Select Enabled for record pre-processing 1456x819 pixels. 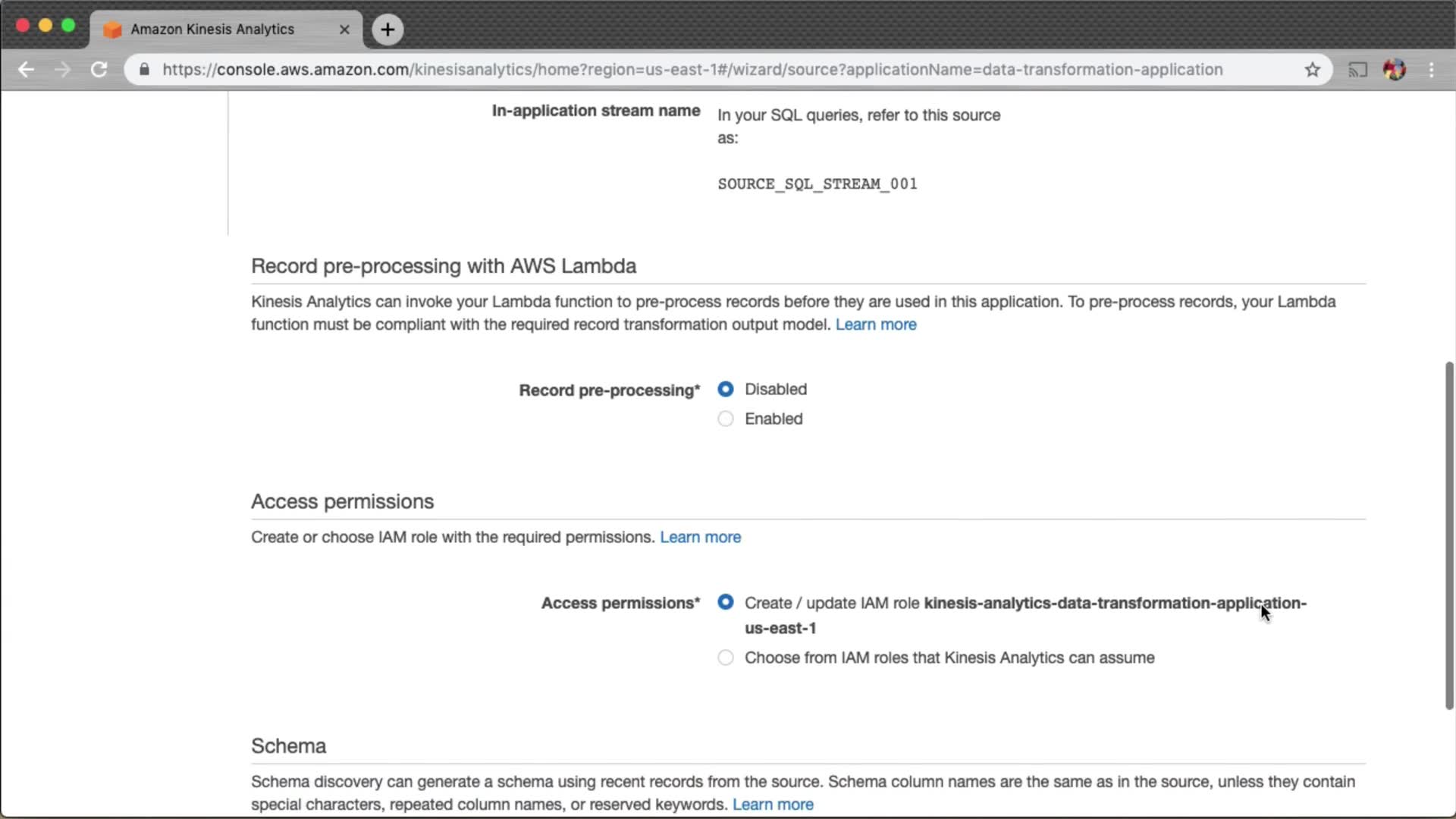tap(726, 419)
